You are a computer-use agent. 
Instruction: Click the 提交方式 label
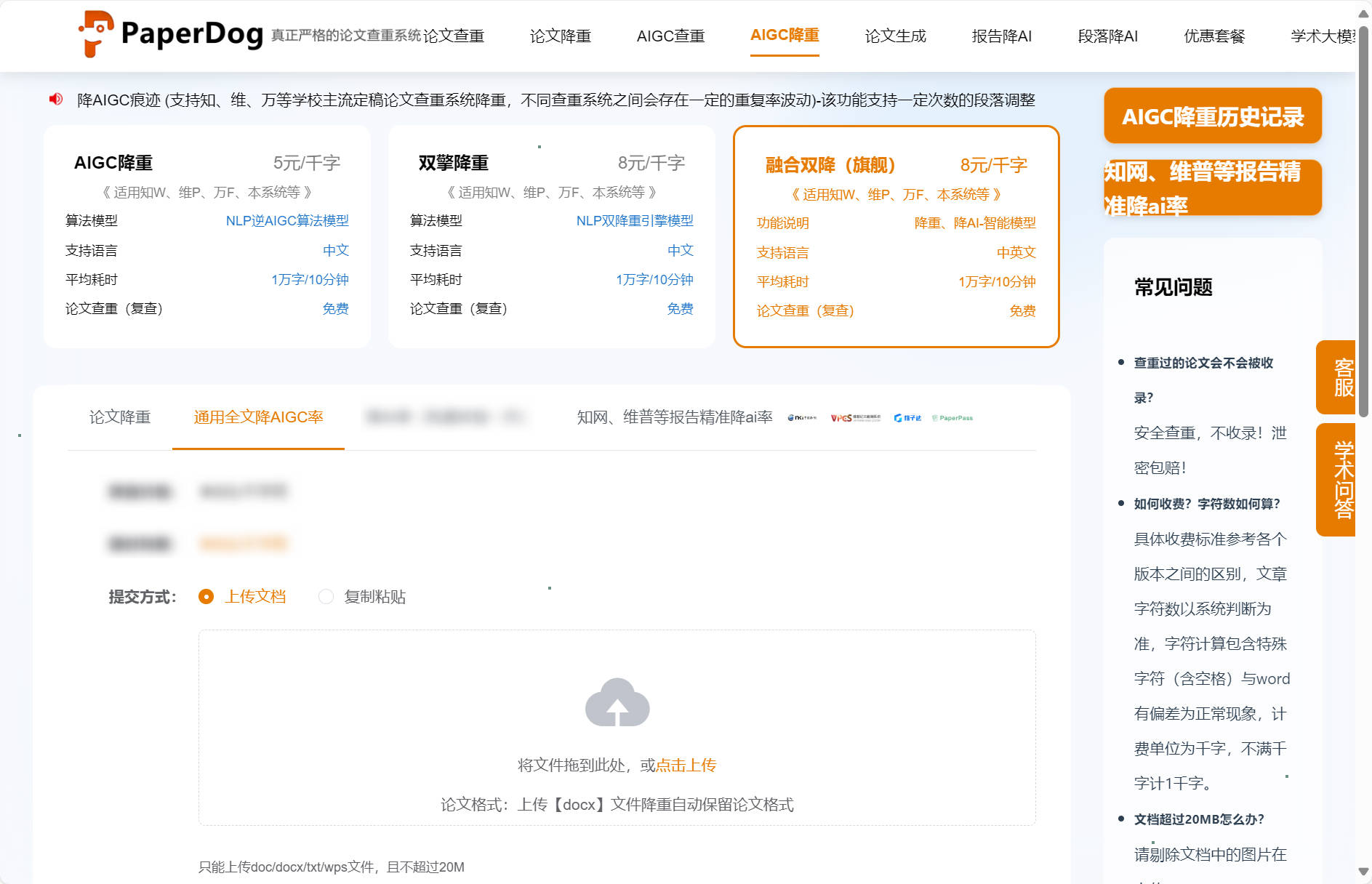pos(143,597)
